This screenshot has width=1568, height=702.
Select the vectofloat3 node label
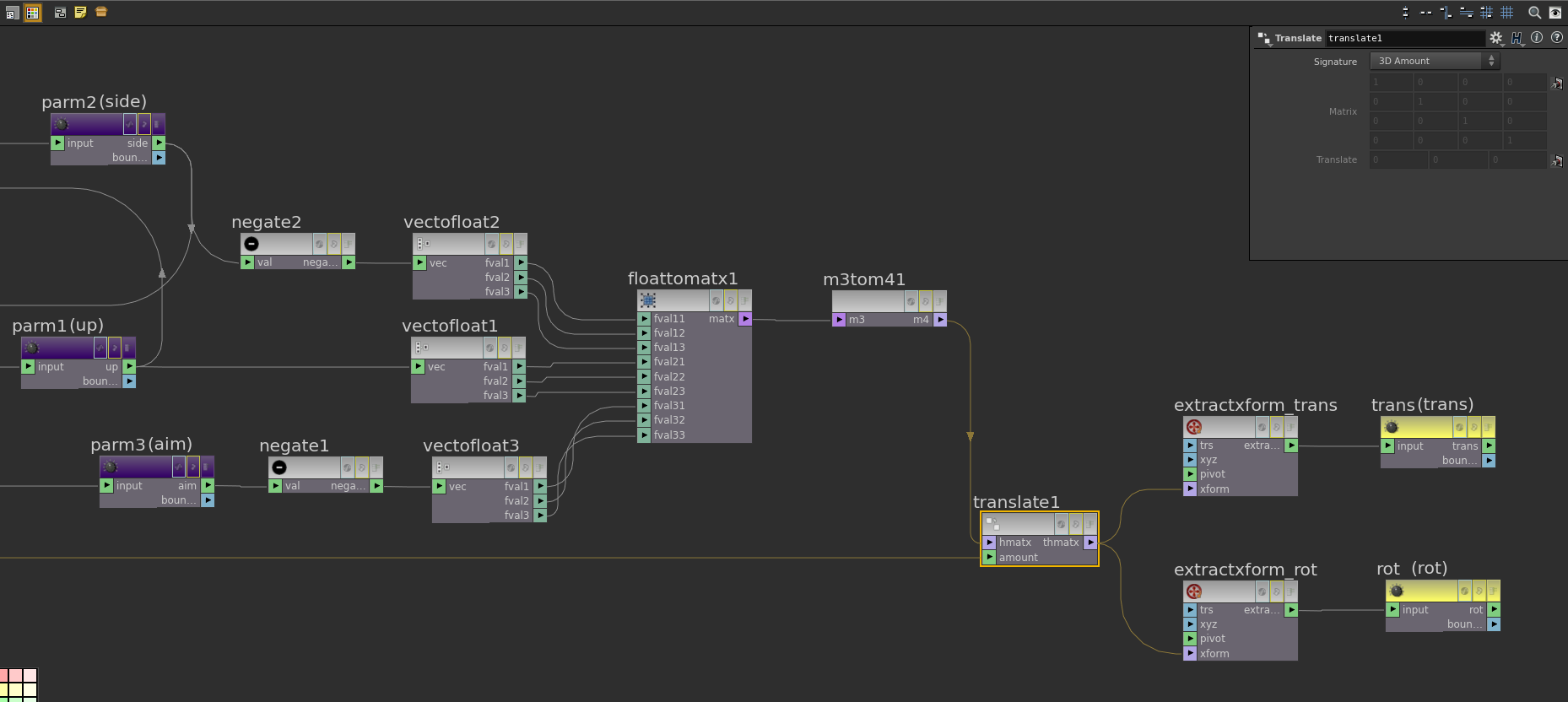[x=471, y=445]
